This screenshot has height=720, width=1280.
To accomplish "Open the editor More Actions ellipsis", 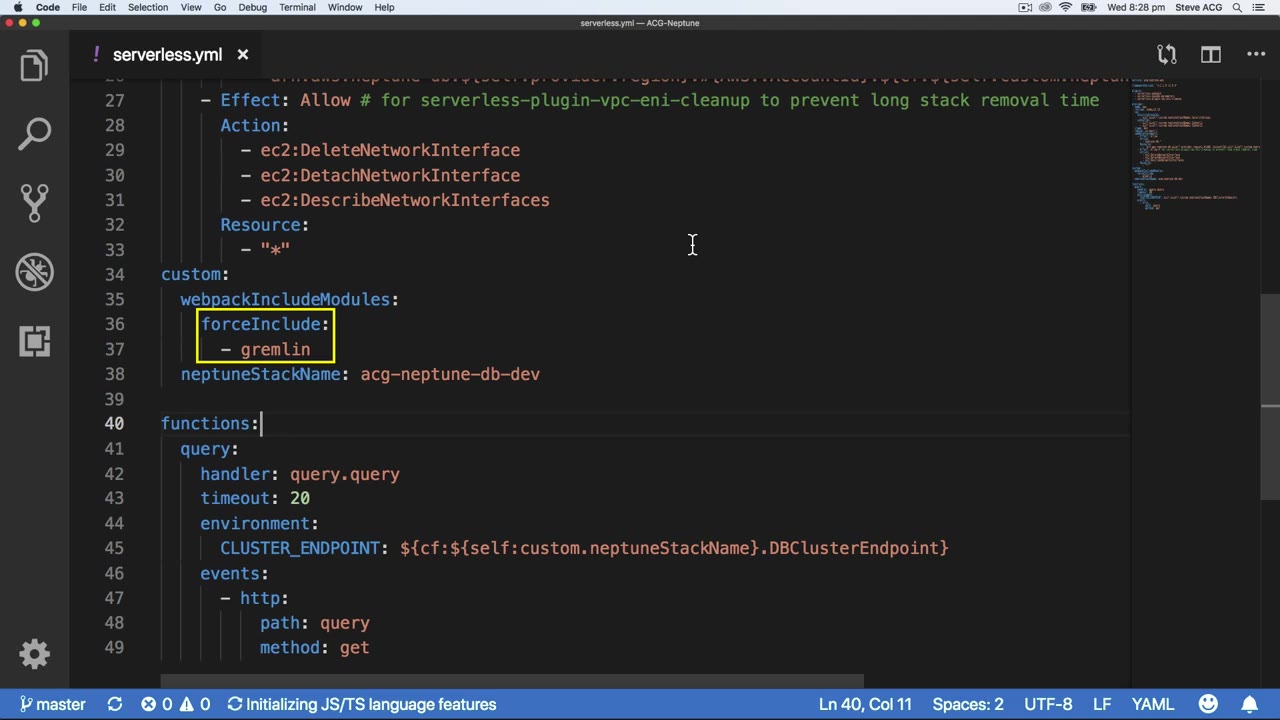I will (1256, 55).
